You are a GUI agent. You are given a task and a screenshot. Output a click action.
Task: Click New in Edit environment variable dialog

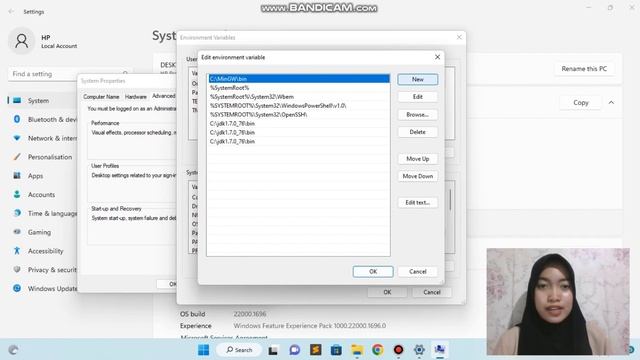pos(418,79)
